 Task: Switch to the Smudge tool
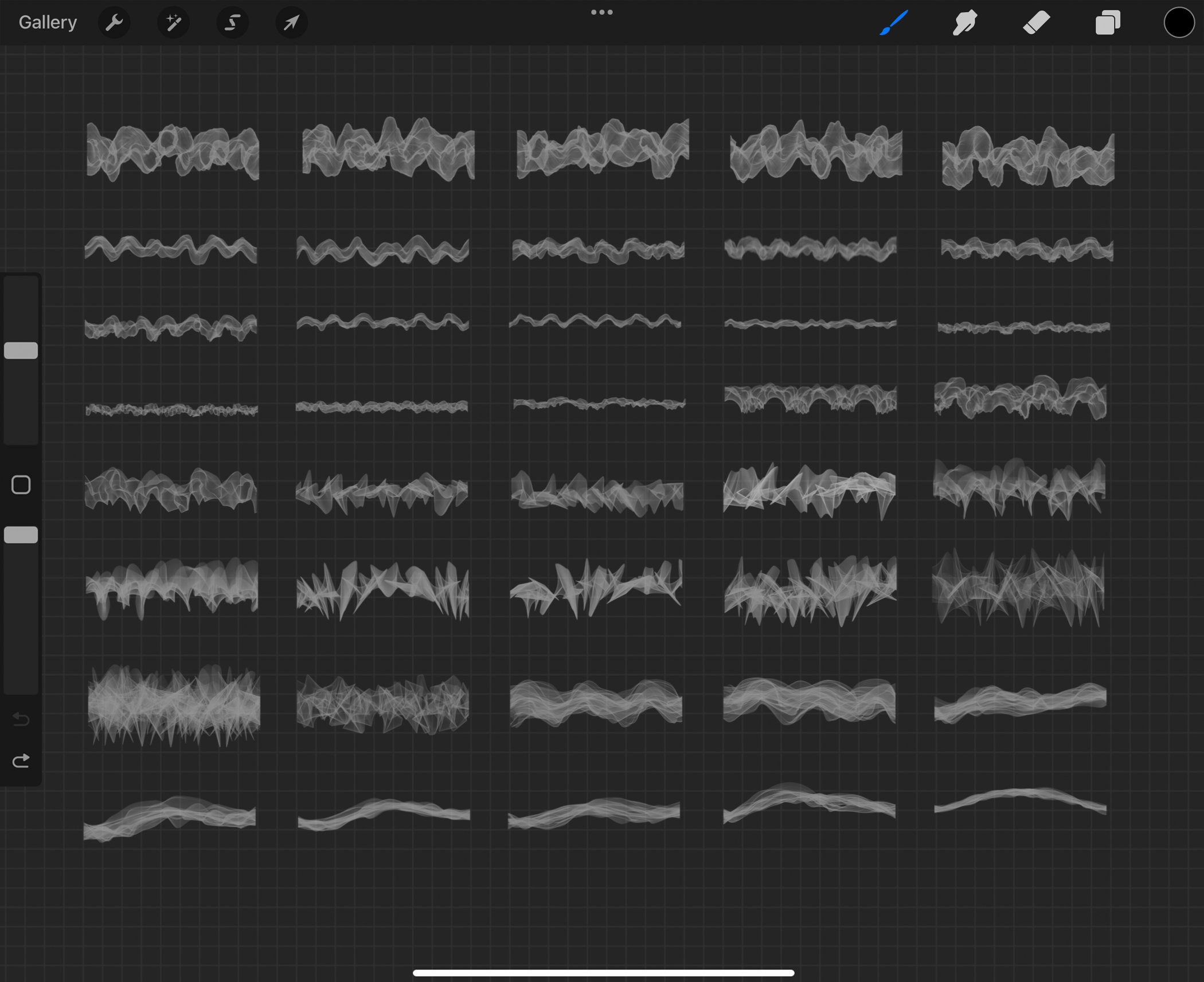[x=964, y=23]
